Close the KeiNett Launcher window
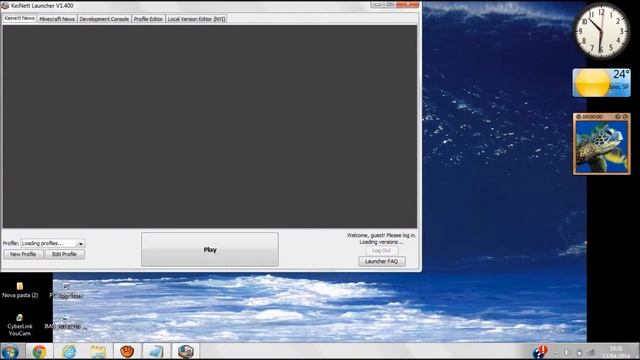This screenshot has width=640, height=360. click(407, 4)
